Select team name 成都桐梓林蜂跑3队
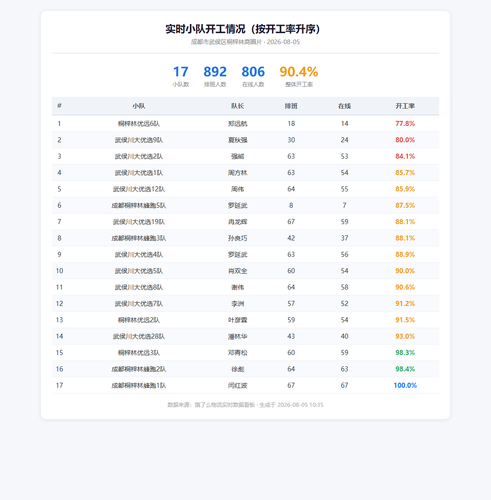Screen dimensions: 491x500 [x=139, y=238]
